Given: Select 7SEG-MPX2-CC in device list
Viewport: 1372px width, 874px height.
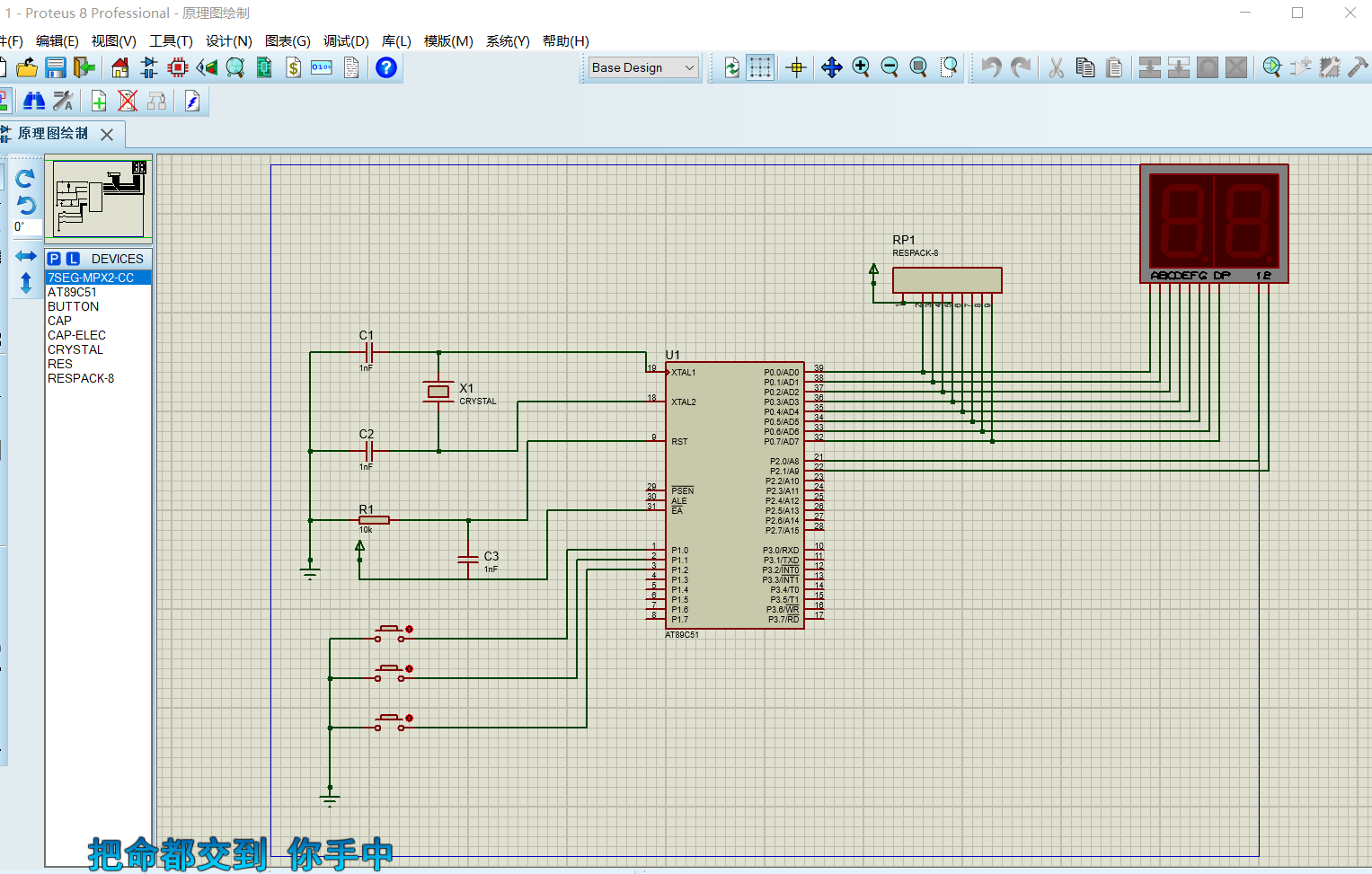Looking at the screenshot, I should [98, 278].
